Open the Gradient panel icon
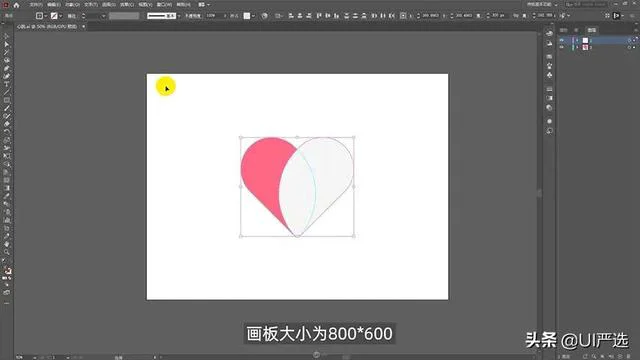This screenshot has width=640, height=360. (549, 98)
